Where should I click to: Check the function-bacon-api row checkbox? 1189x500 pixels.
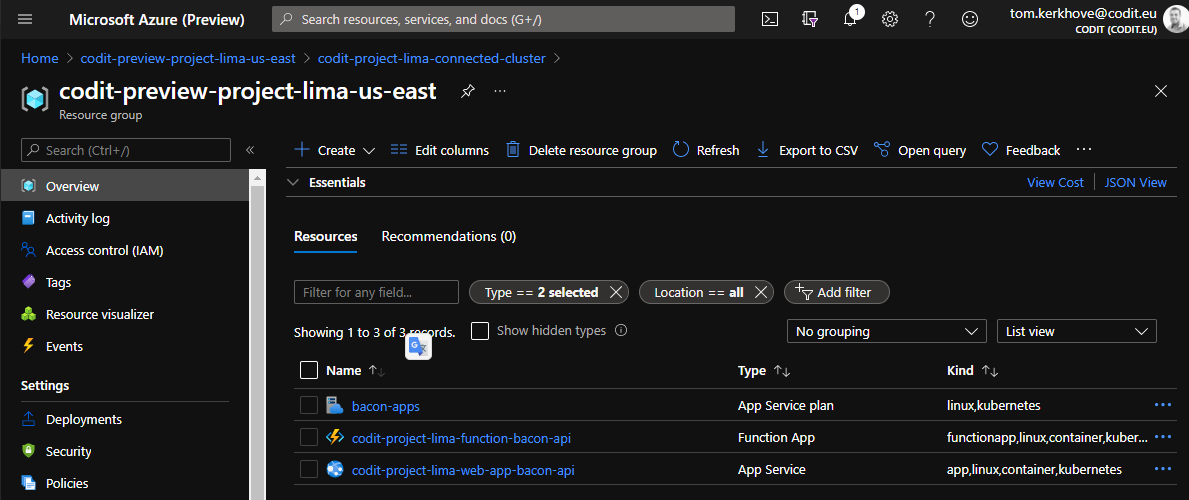point(309,437)
